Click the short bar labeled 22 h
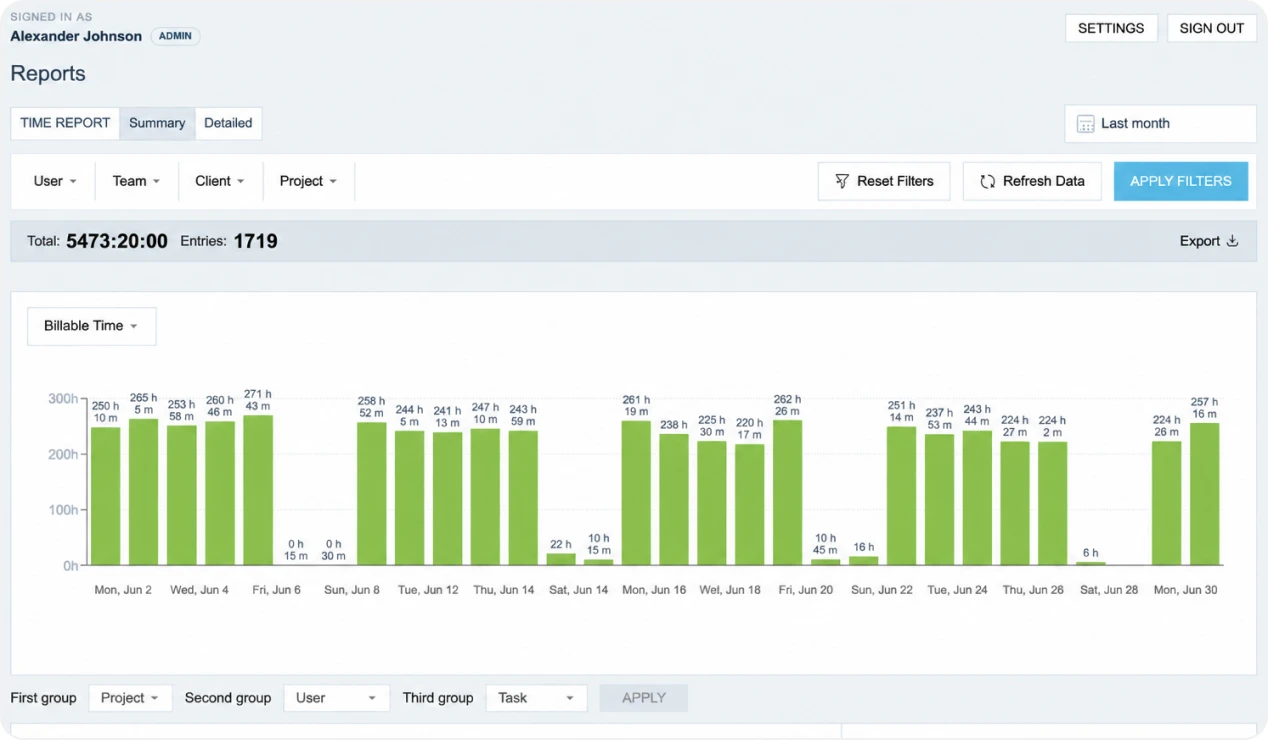Viewport: 1268px width, 740px height. point(561,560)
